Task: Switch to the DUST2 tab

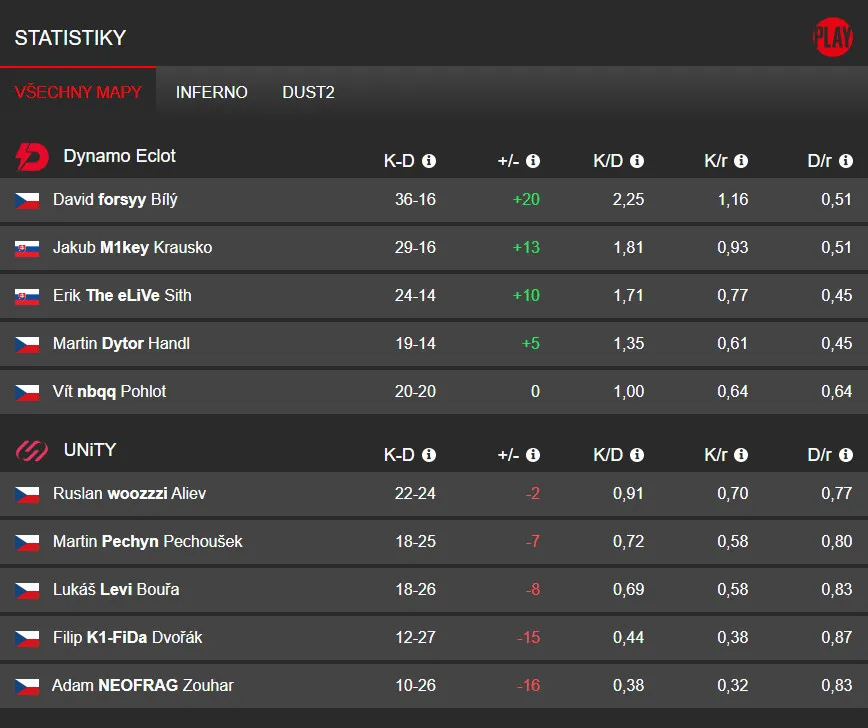Action: [308, 92]
